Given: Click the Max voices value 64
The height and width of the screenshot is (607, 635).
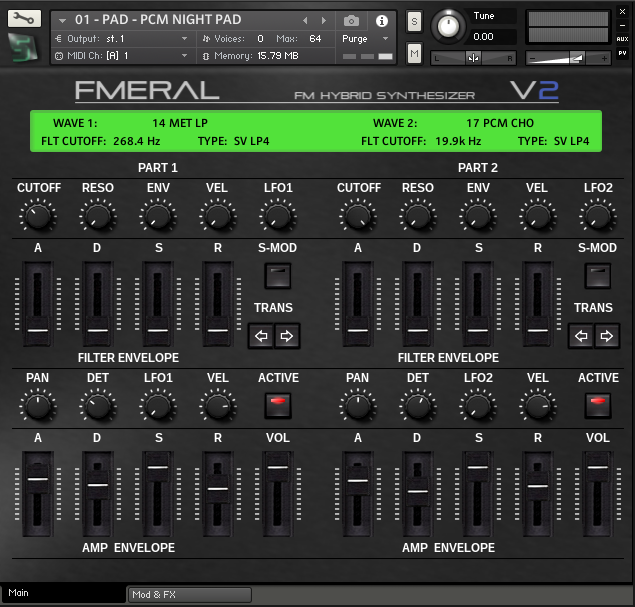Looking at the screenshot, I should tap(315, 38).
